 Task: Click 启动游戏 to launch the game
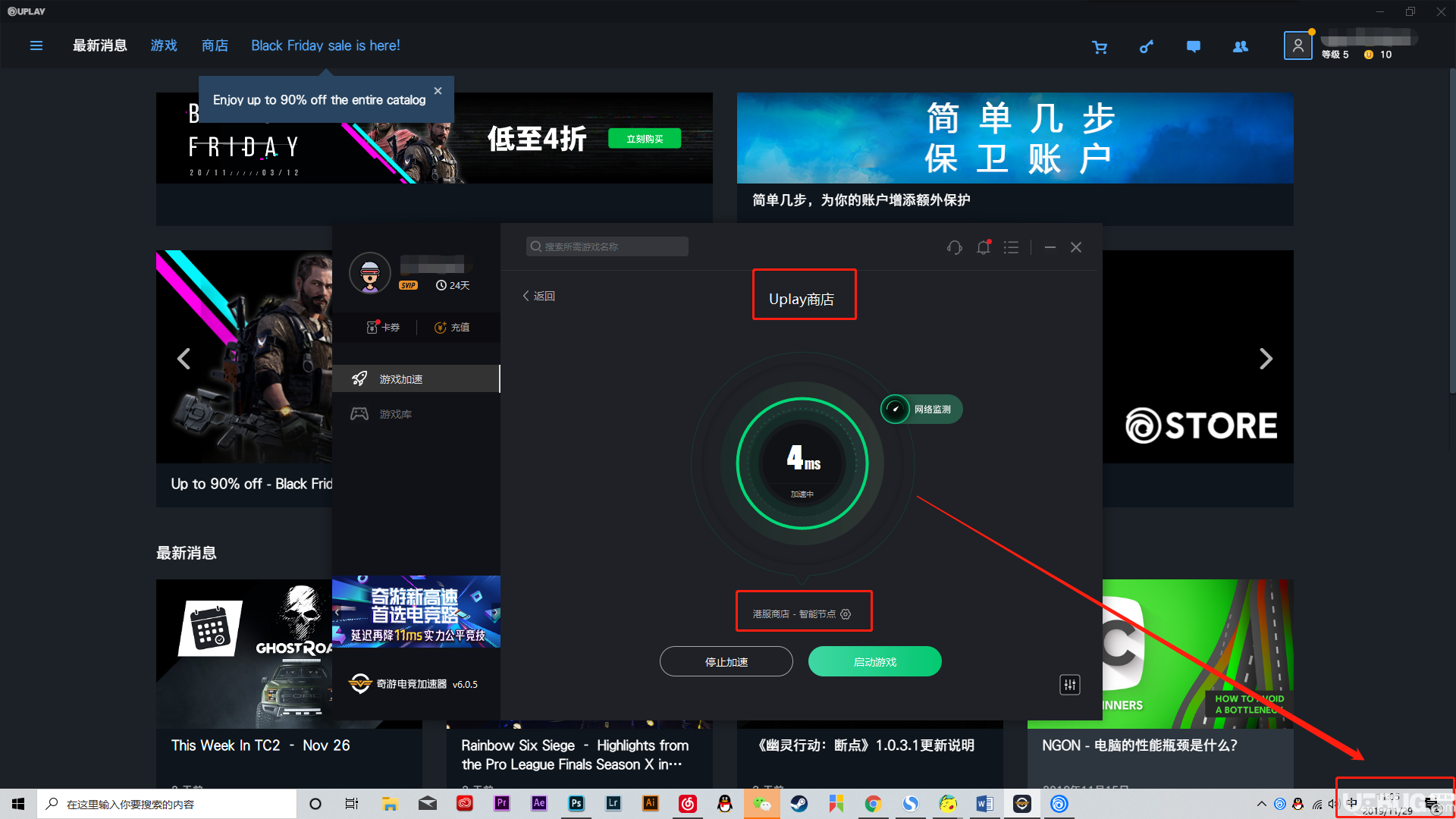(x=874, y=662)
